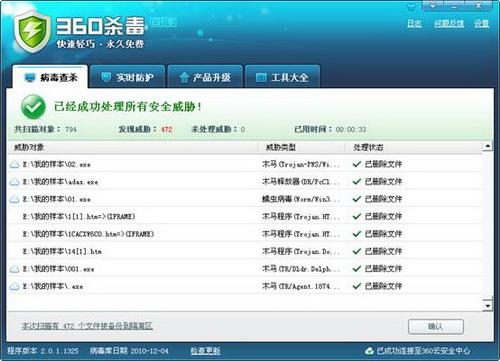Click the green success checkmark icon
This screenshot has height=361, width=500.
(x=33, y=107)
